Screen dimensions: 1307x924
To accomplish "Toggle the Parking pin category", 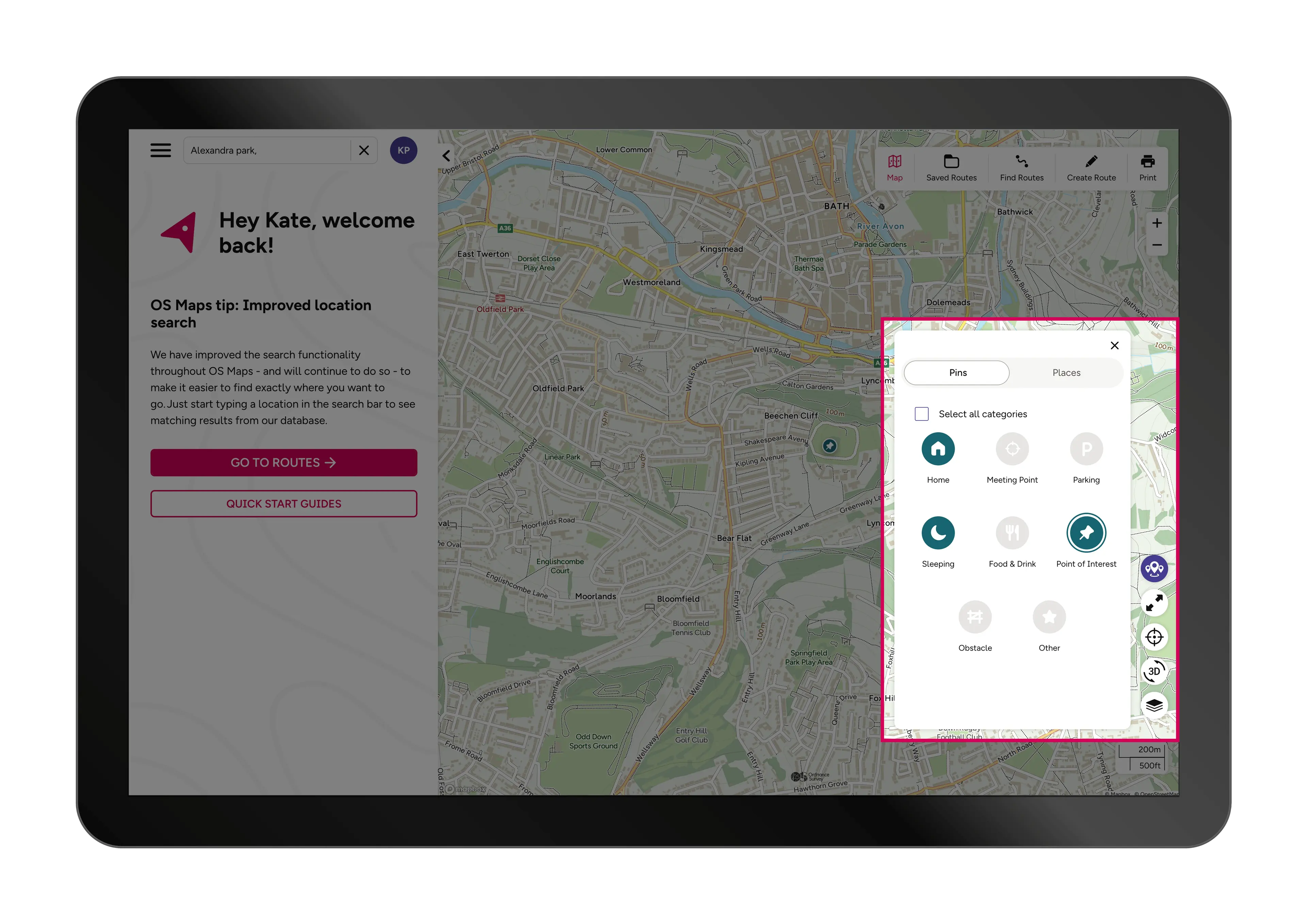I will 1086,449.
